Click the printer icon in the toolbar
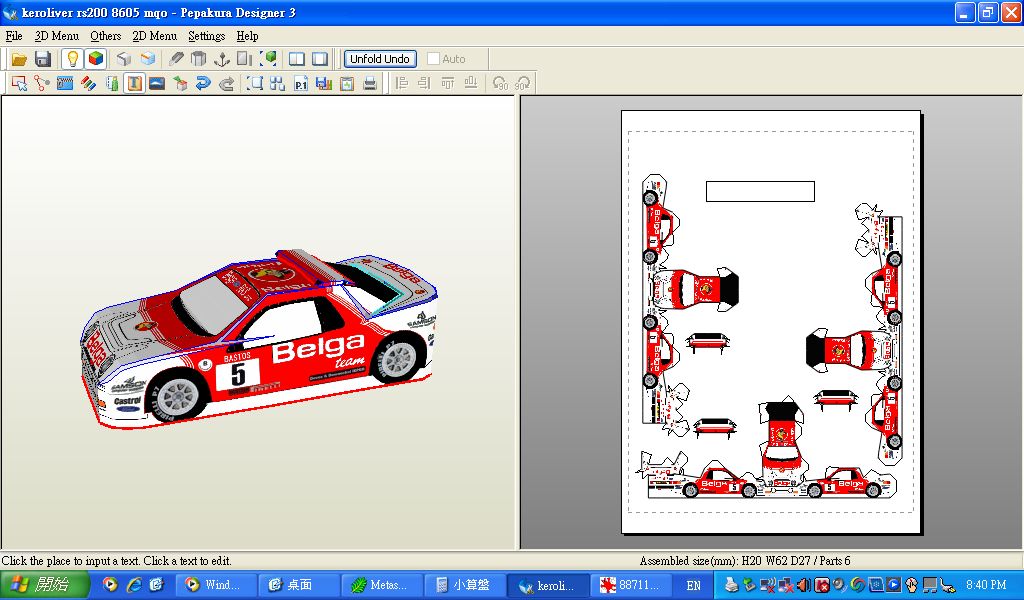Image resolution: width=1024 pixels, height=600 pixels. coord(370,84)
